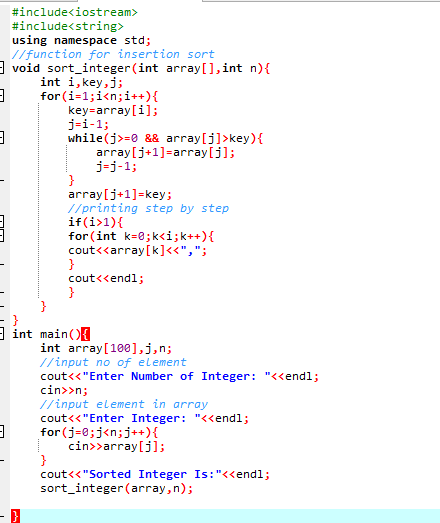Click the red highlighted opening brace after main()
The height and width of the screenshot is (523, 440).
click(x=85, y=334)
